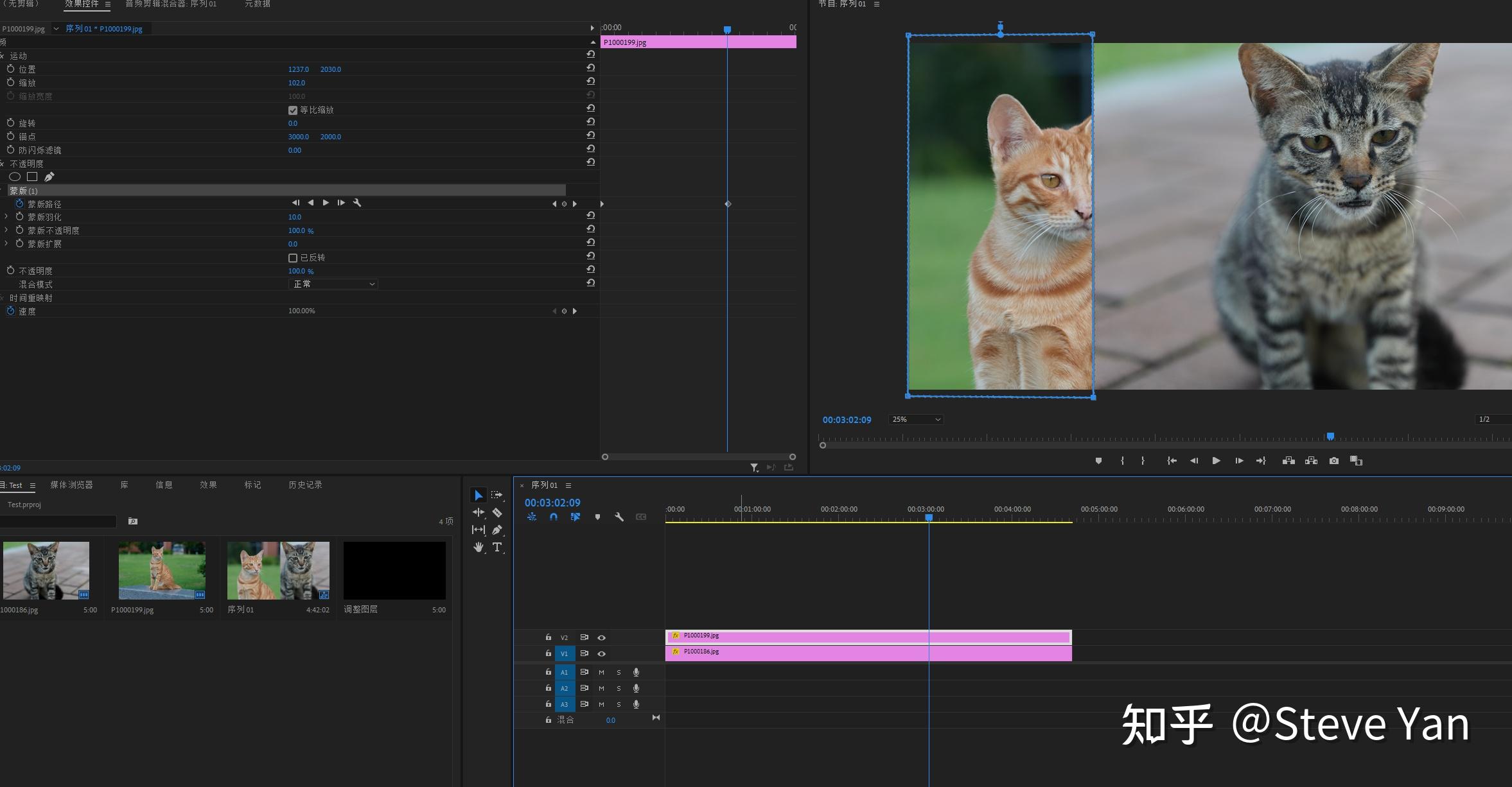Toggle linked selection in the timeline

coord(575,517)
